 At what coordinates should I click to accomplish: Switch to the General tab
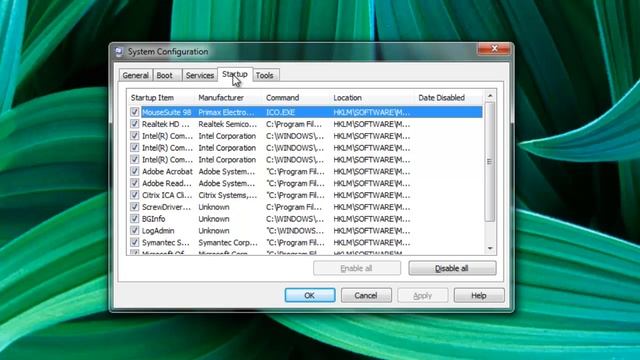click(x=136, y=76)
